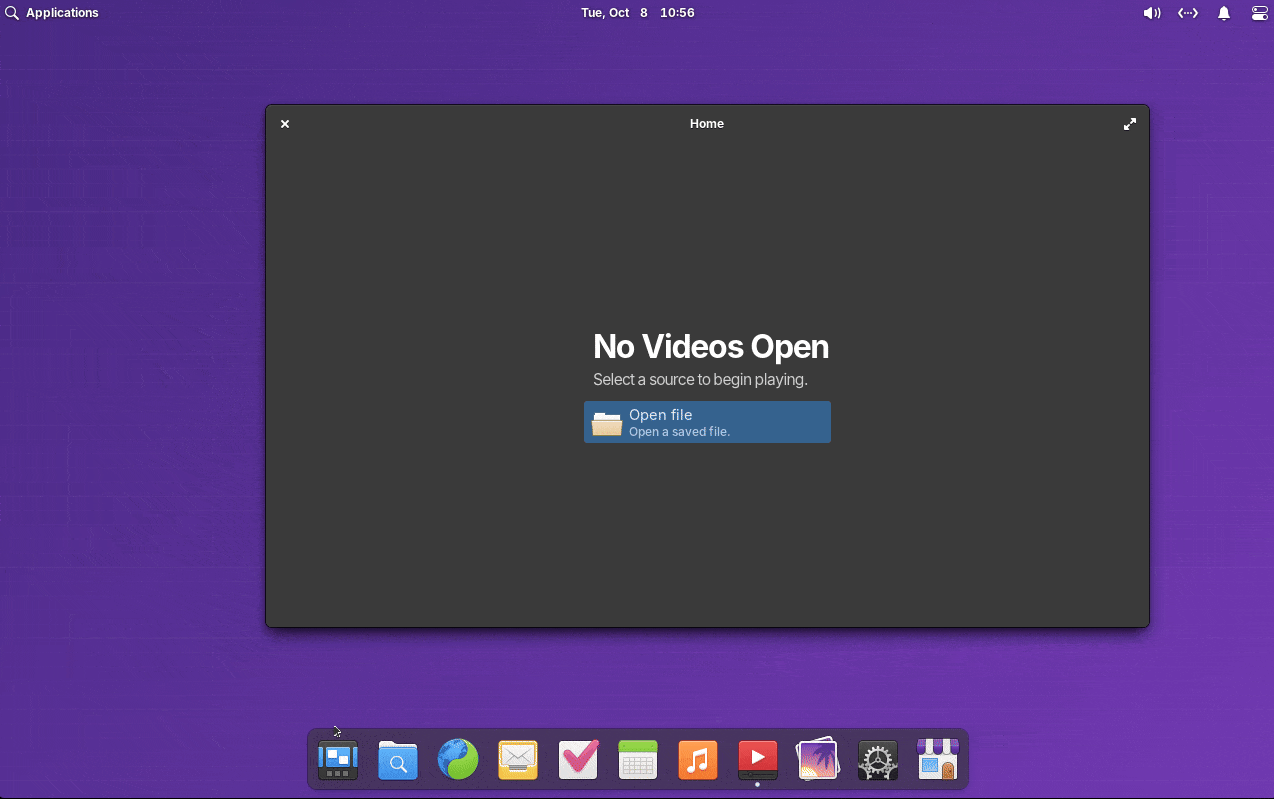Click "Open file" to open a saved video
1274x799 pixels.
[x=707, y=421]
